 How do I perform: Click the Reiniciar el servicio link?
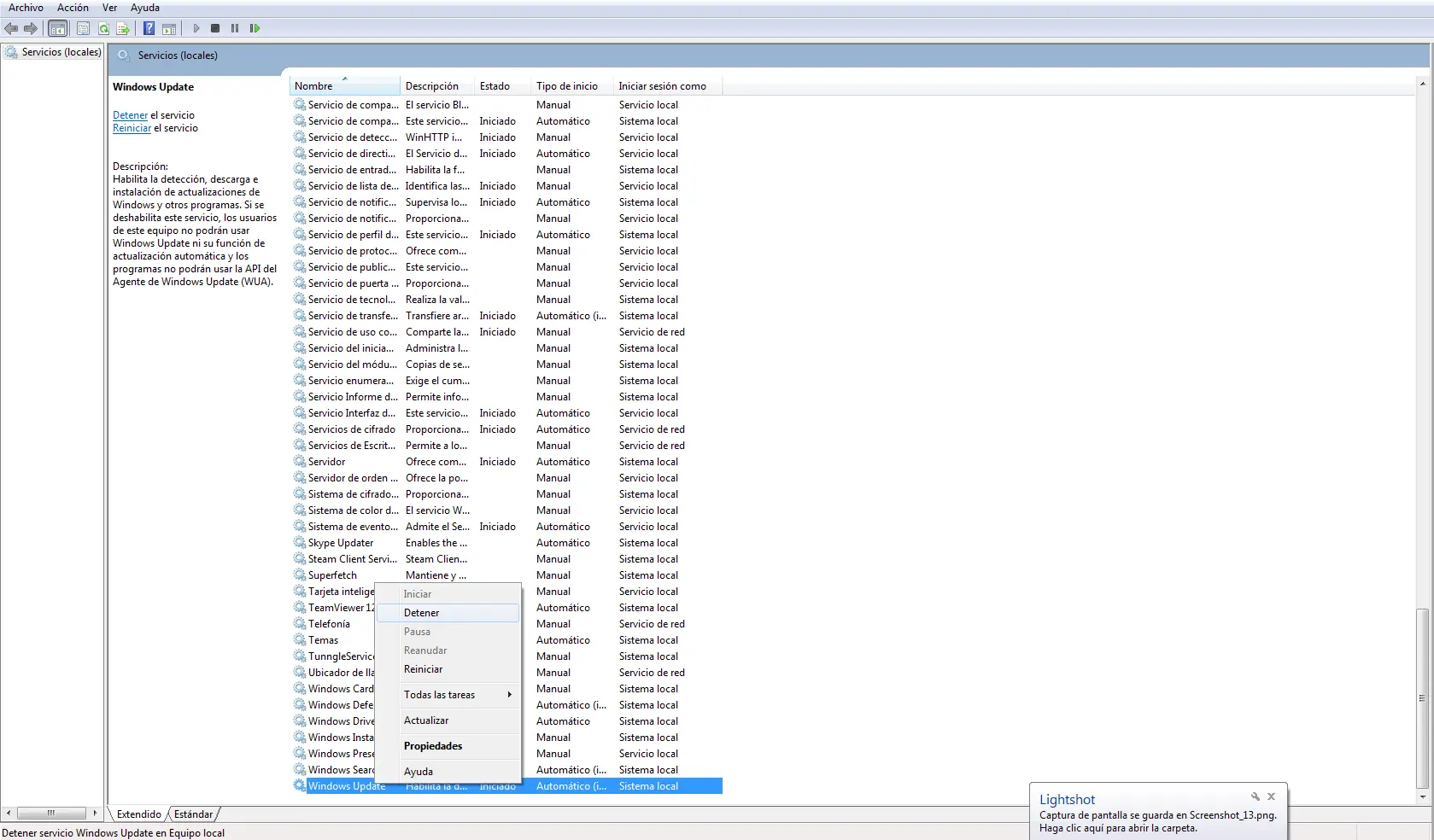[132, 128]
